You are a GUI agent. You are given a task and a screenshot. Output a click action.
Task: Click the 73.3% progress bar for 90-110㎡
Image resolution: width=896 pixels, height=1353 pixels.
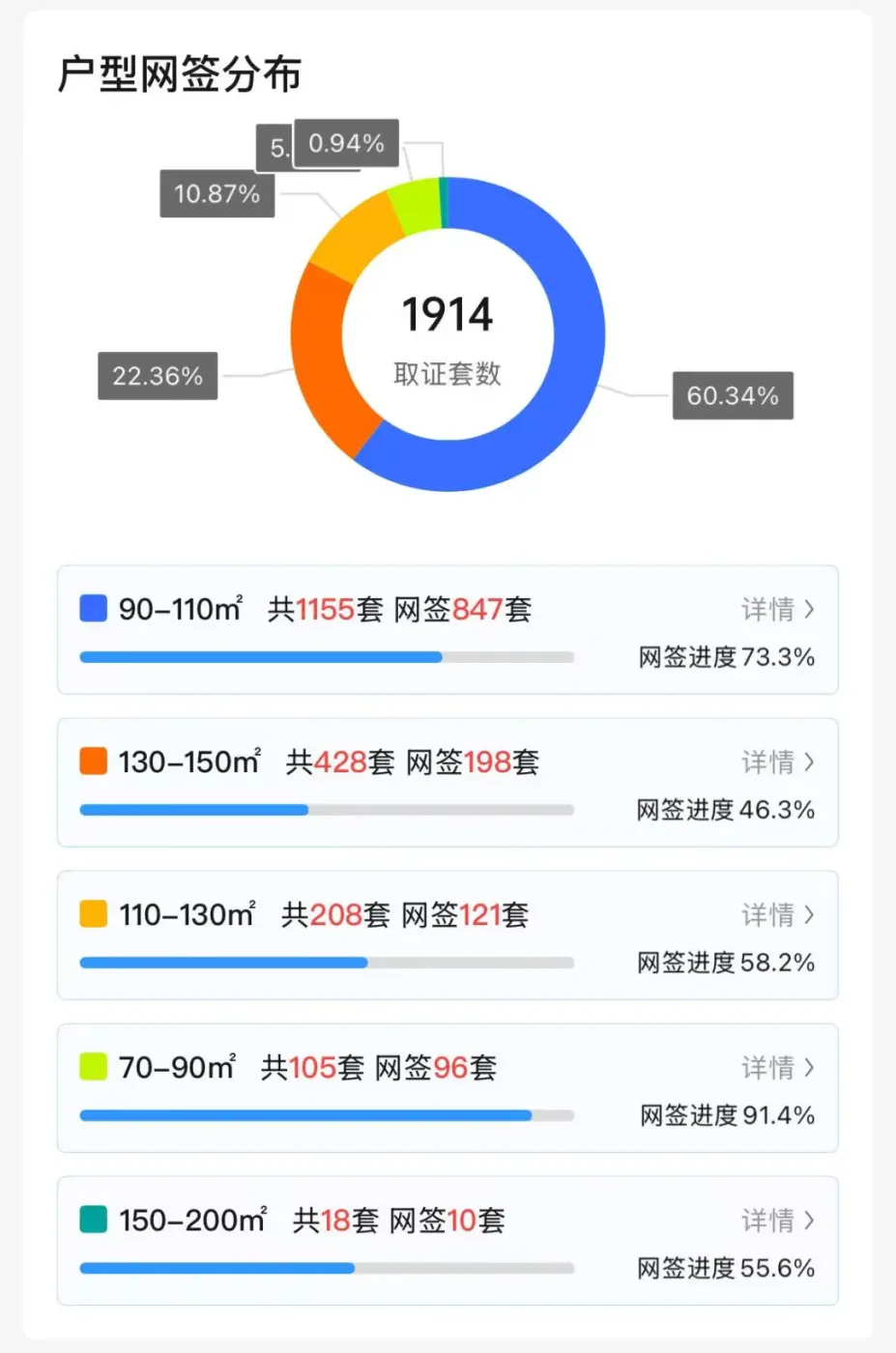[327, 657]
